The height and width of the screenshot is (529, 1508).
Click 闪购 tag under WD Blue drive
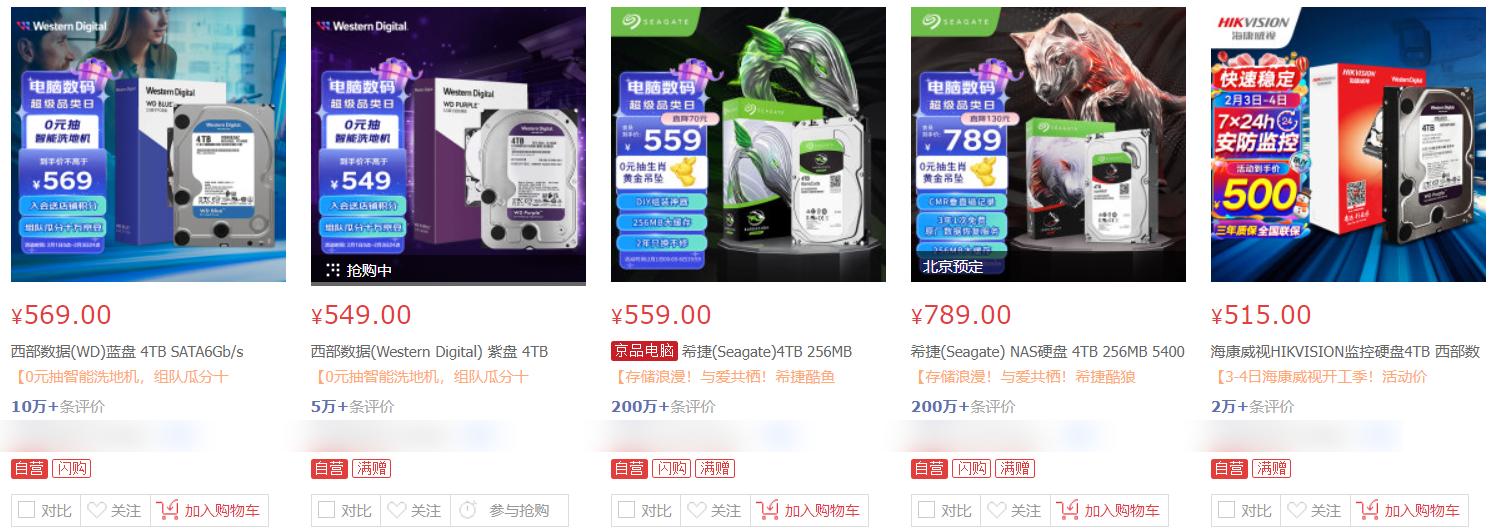click(71, 468)
